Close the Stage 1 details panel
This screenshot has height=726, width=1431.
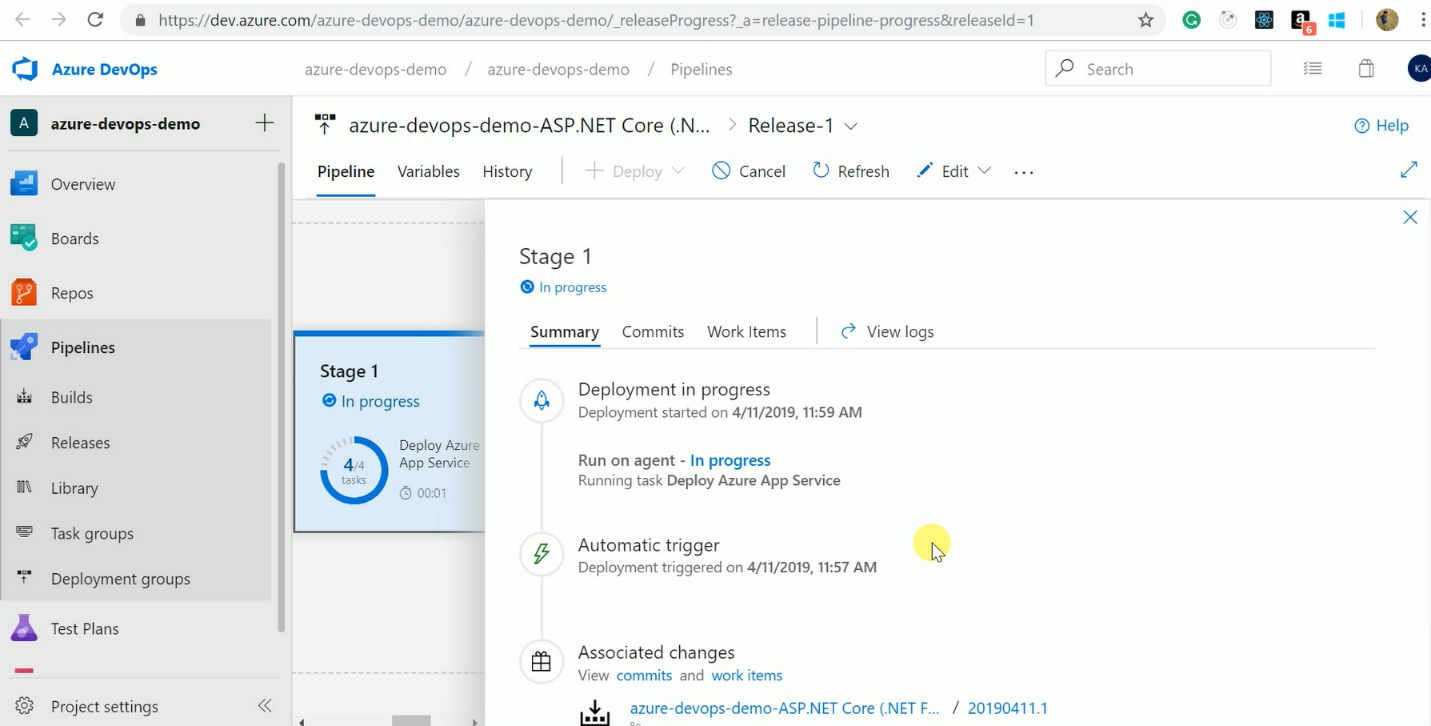point(1410,217)
